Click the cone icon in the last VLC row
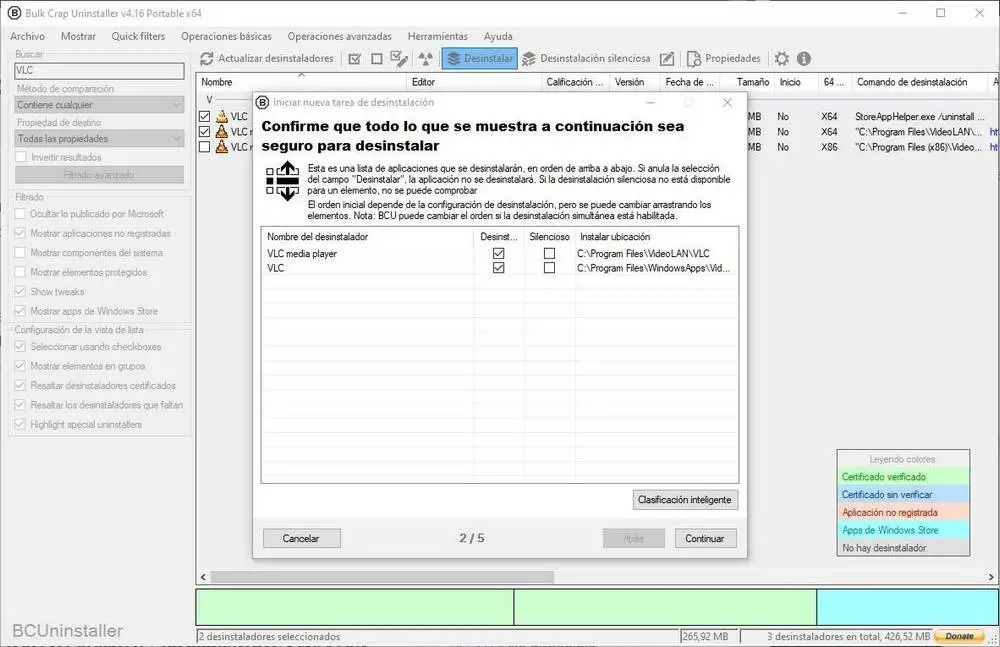The width and height of the screenshot is (1000, 647). (x=221, y=147)
